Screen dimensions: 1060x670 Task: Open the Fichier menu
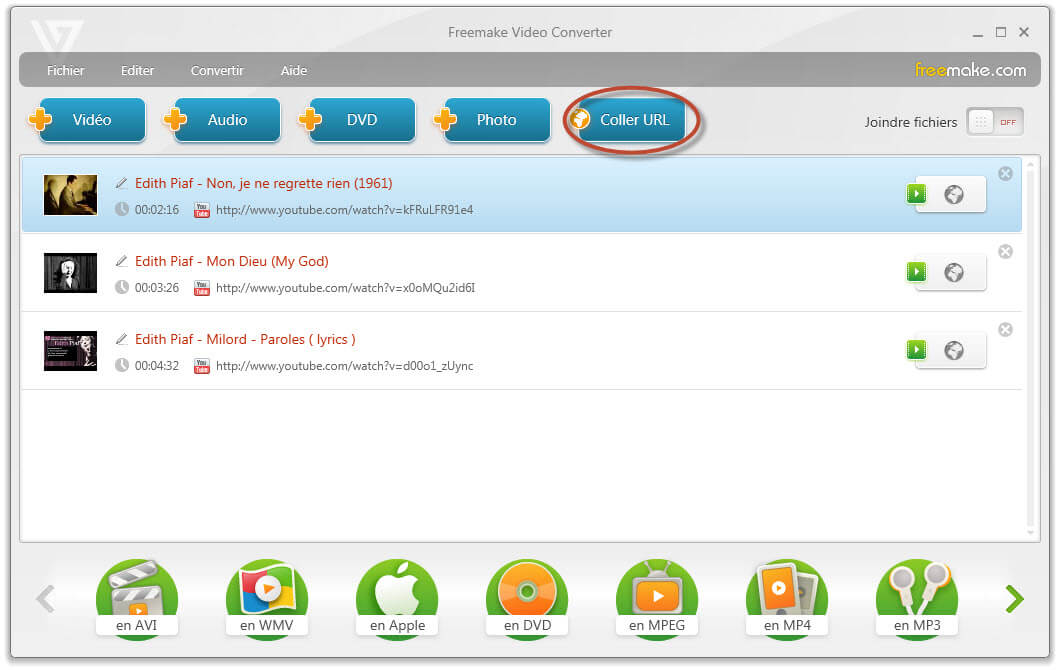[x=66, y=70]
